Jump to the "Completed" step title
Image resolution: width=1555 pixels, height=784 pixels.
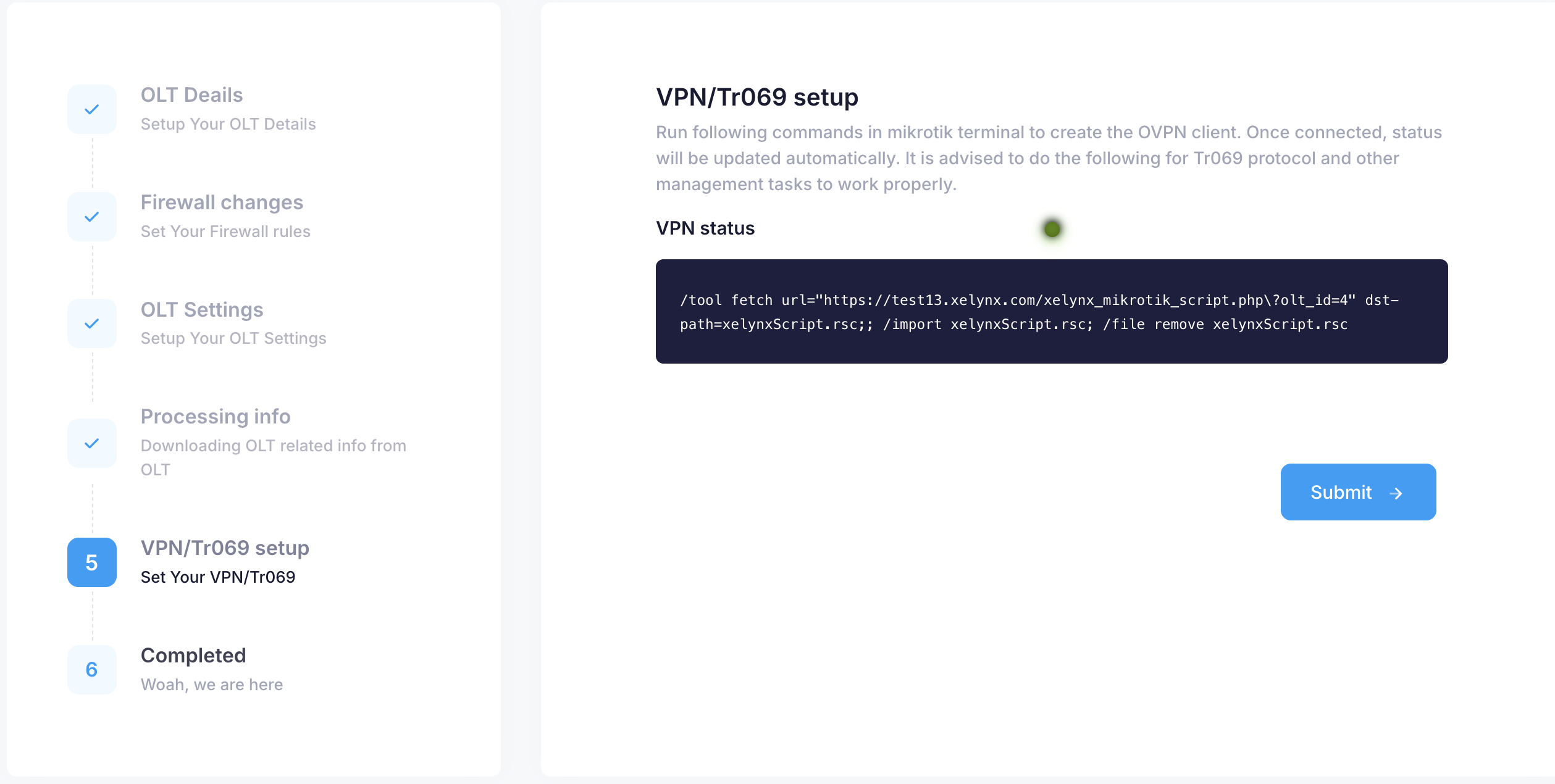click(193, 656)
